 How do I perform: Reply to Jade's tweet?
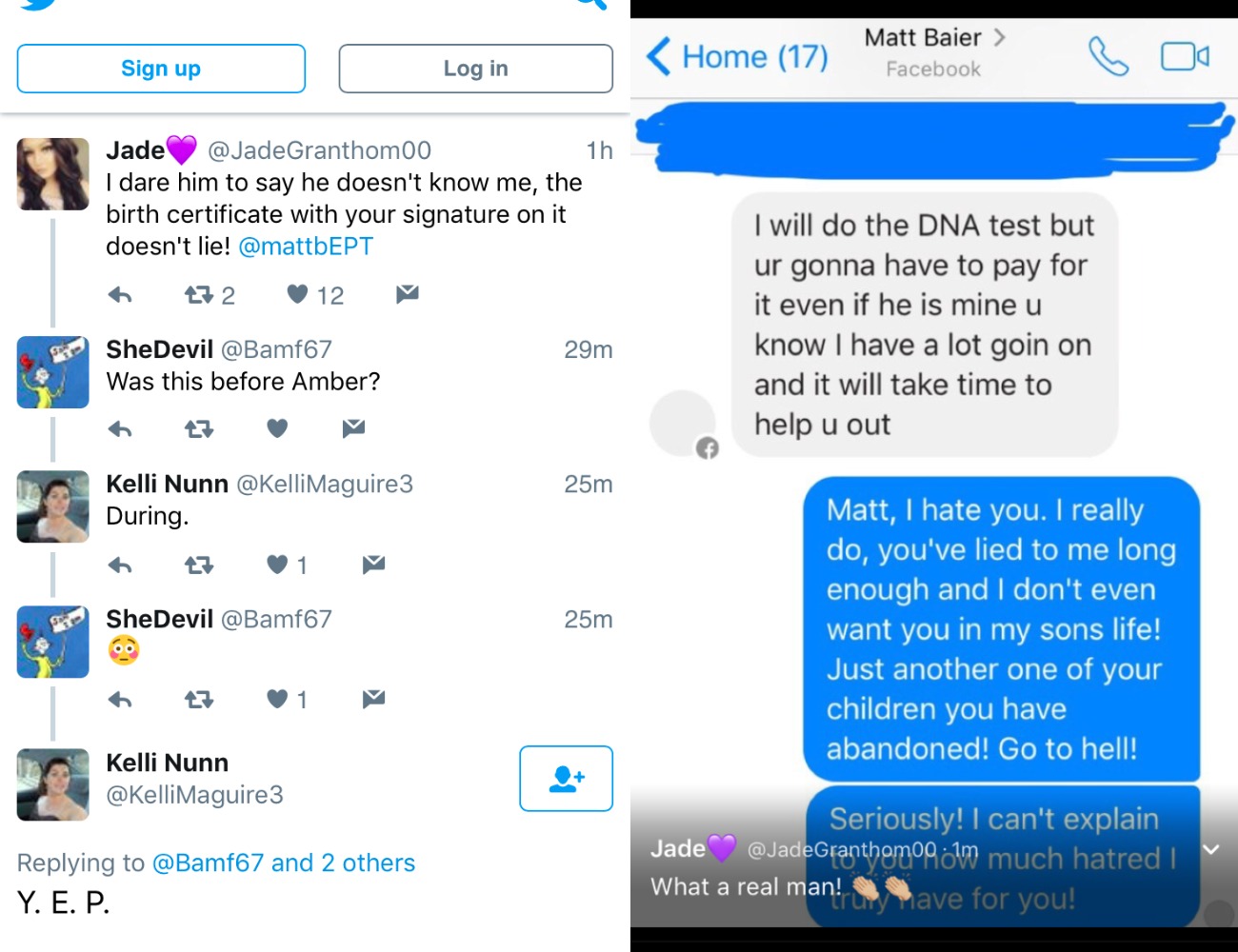click(x=120, y=294)
